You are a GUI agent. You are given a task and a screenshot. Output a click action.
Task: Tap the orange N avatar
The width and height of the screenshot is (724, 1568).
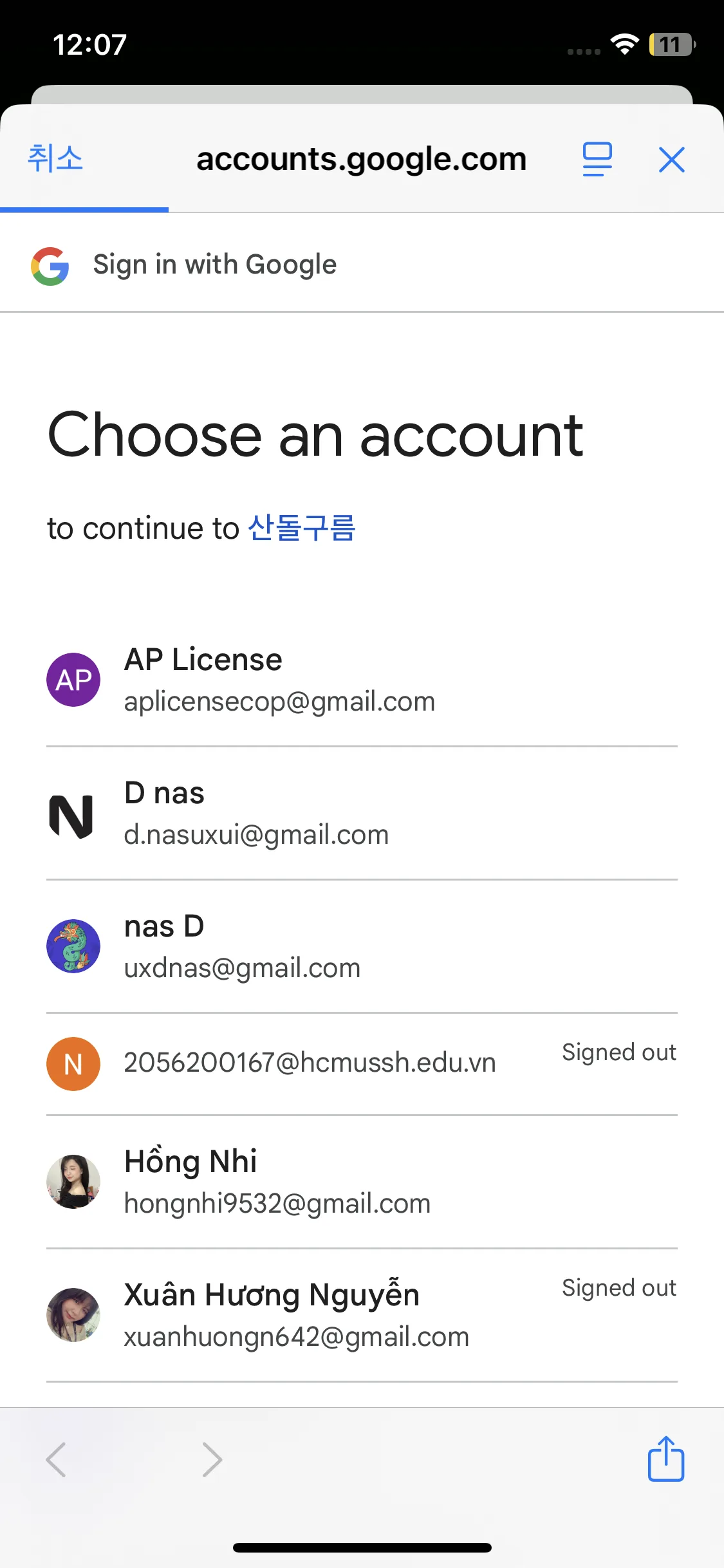[73, 1064]
